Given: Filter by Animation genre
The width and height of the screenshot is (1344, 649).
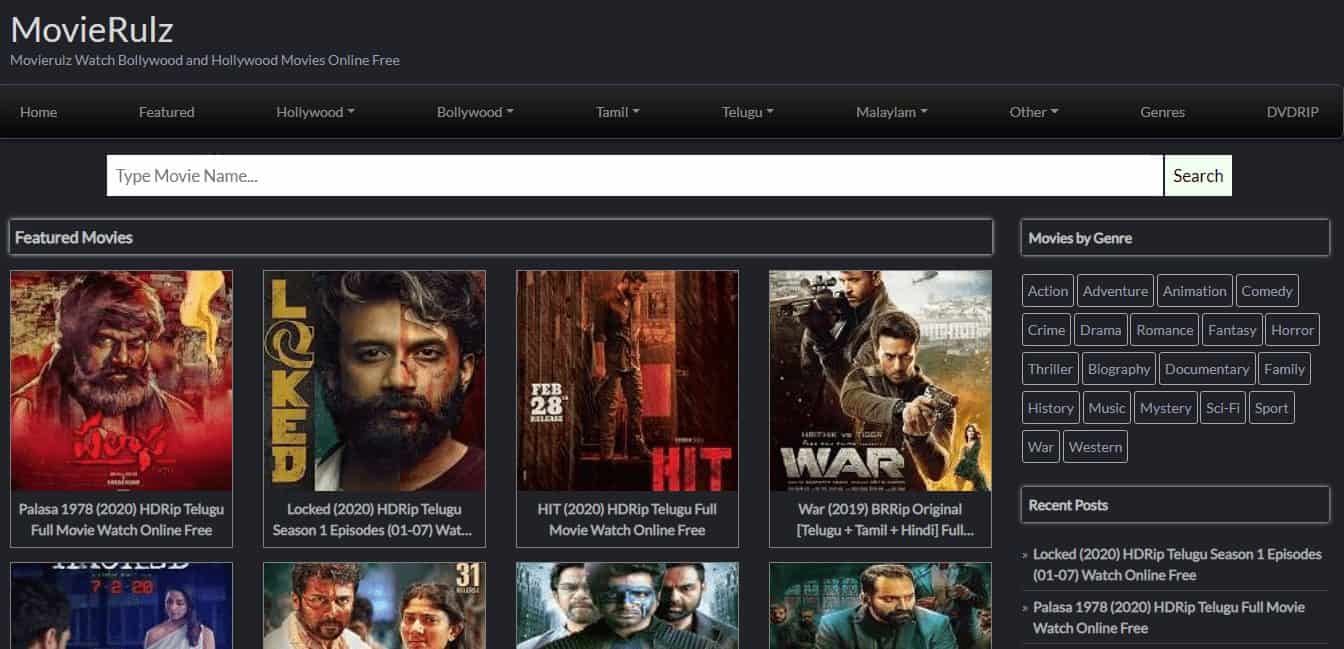Looking at the screenshot, I should tap(1194, 291).
